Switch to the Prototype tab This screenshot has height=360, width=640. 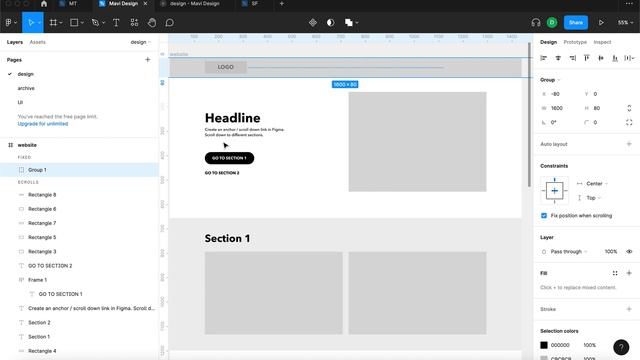(575, 42)
